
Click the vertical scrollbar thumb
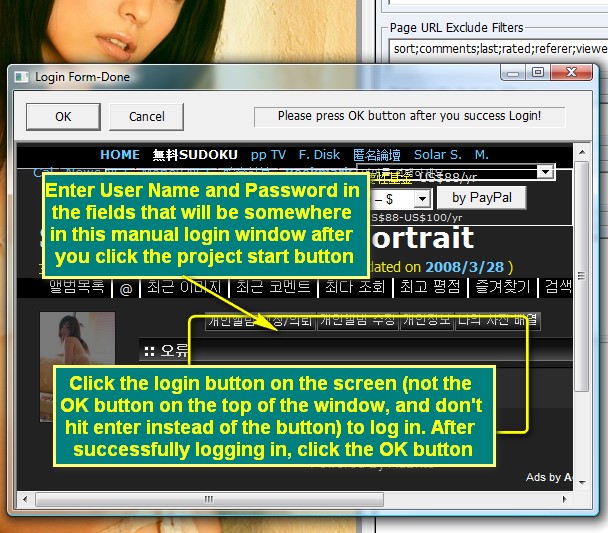(x=582, y=276)
